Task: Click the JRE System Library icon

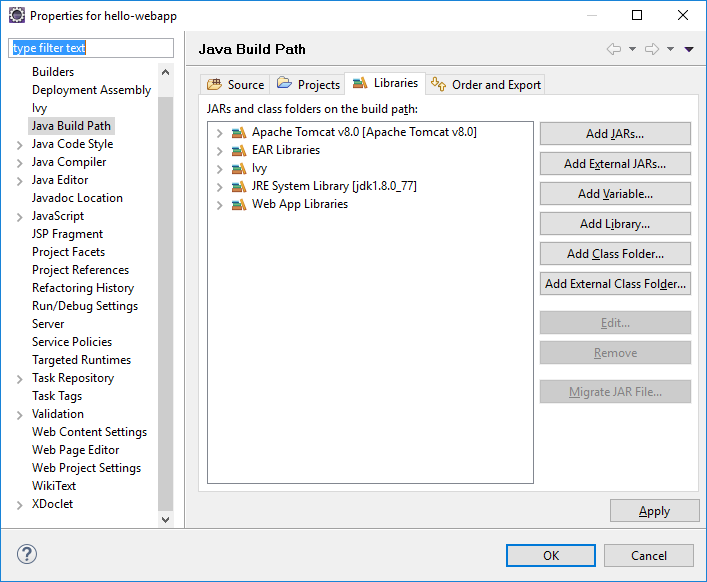Action: [238, 186]
